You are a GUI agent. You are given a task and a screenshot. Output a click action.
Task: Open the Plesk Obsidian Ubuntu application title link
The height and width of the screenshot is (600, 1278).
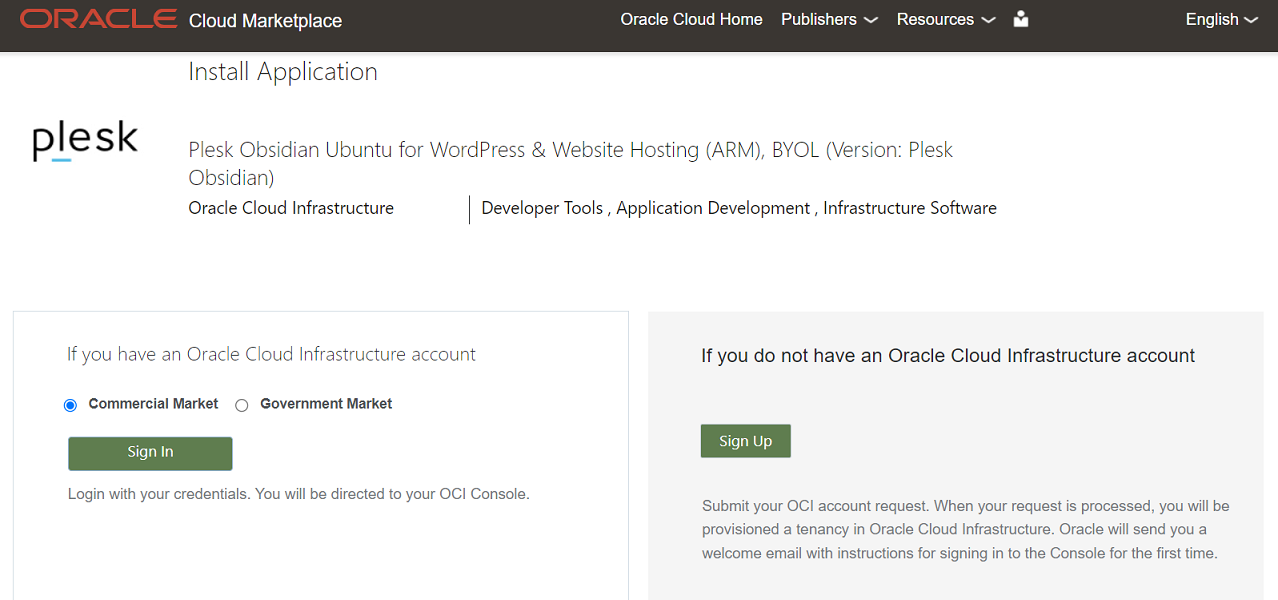pyautogui.click(x=570, y=149)
